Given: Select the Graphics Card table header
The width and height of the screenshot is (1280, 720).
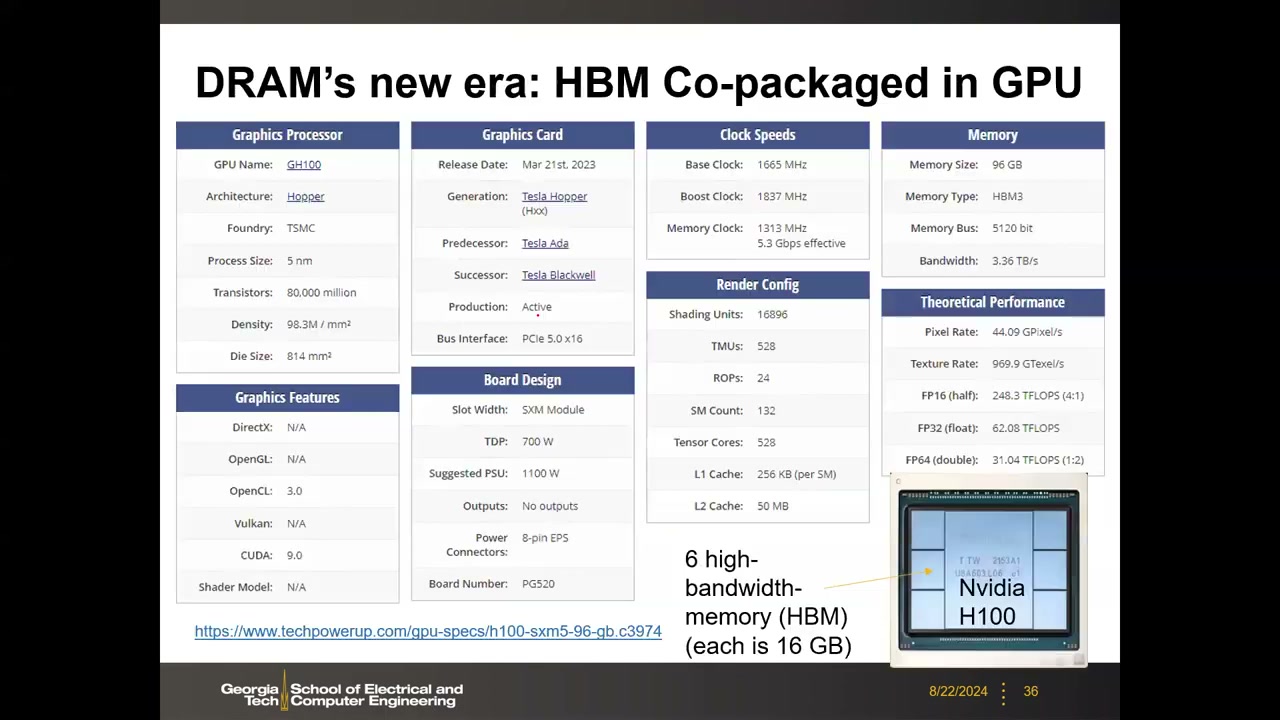Looking at the screenshot, I should 522,135.
